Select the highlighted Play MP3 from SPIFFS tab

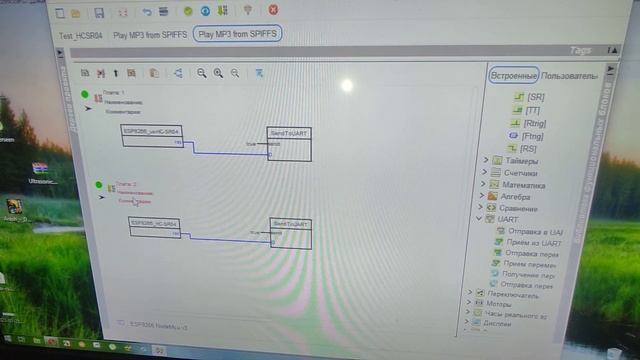pyautogui.click(x=238, y=34)
